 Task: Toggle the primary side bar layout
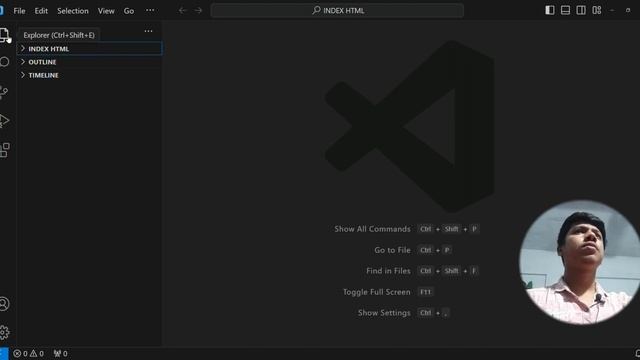coord(550,10)
